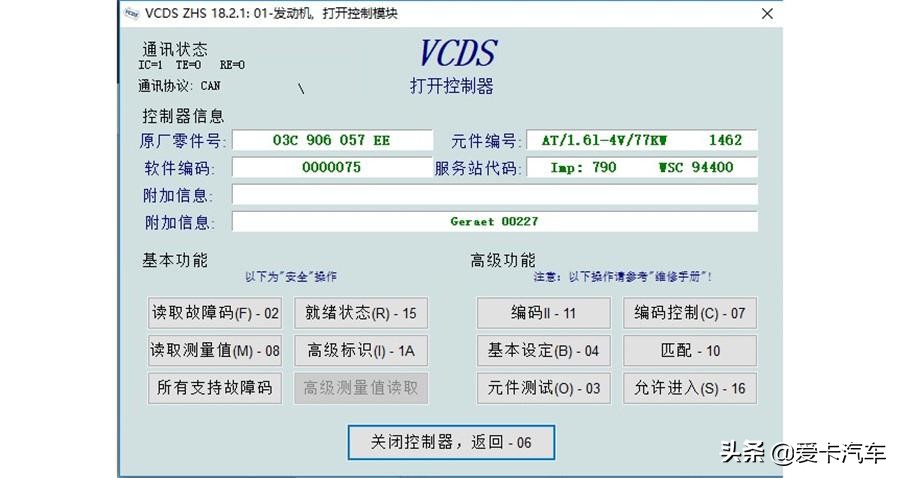Click the 打开控制器 heading text
Viewport: 900px width, 478px height.
452,86
